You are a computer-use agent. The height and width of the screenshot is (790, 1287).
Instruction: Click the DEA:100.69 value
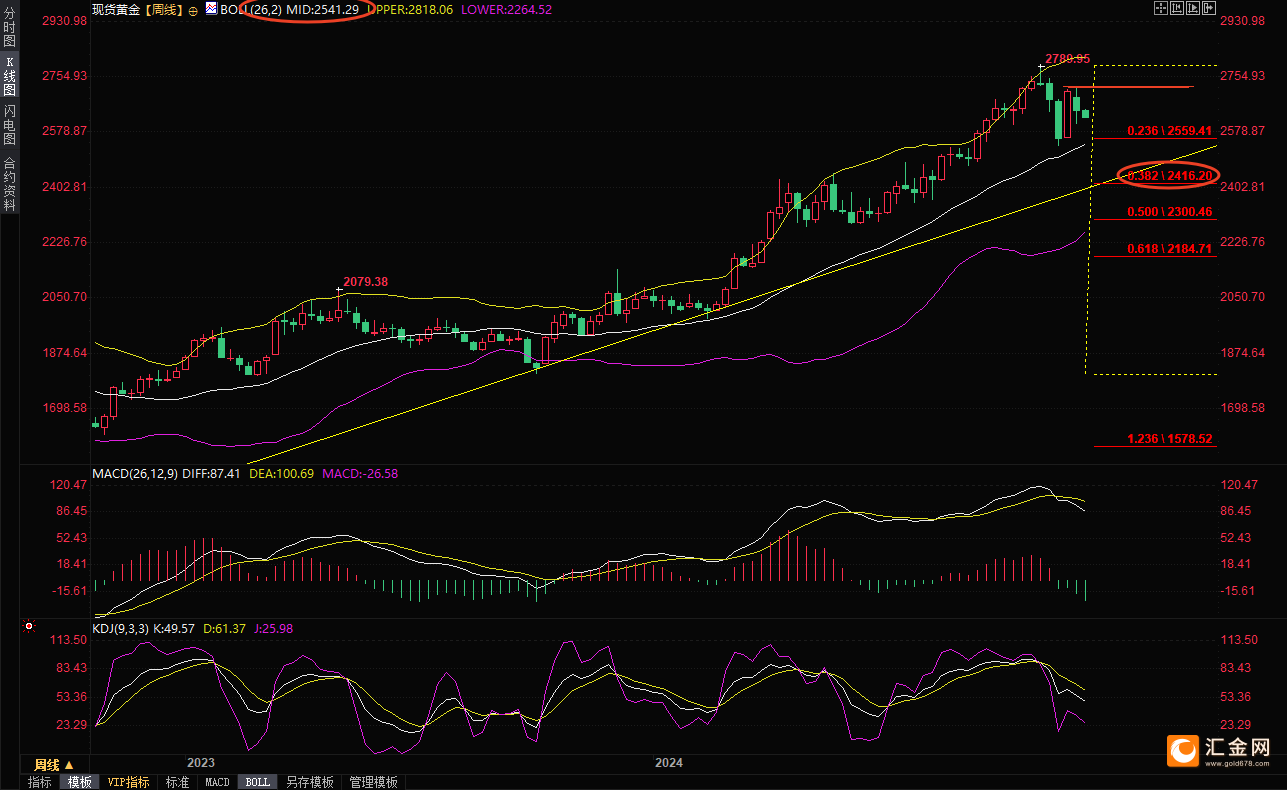coord(281,473)
